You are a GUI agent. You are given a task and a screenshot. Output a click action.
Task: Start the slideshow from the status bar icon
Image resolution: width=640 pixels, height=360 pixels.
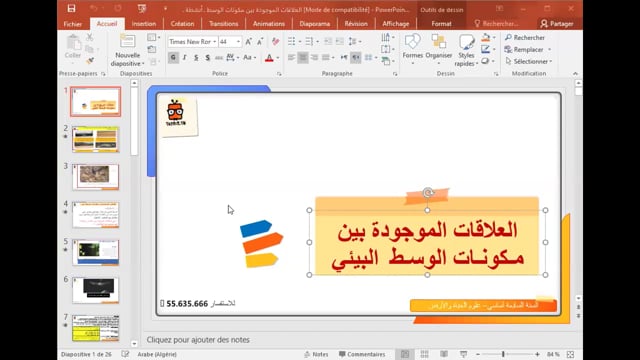point(463,354)
